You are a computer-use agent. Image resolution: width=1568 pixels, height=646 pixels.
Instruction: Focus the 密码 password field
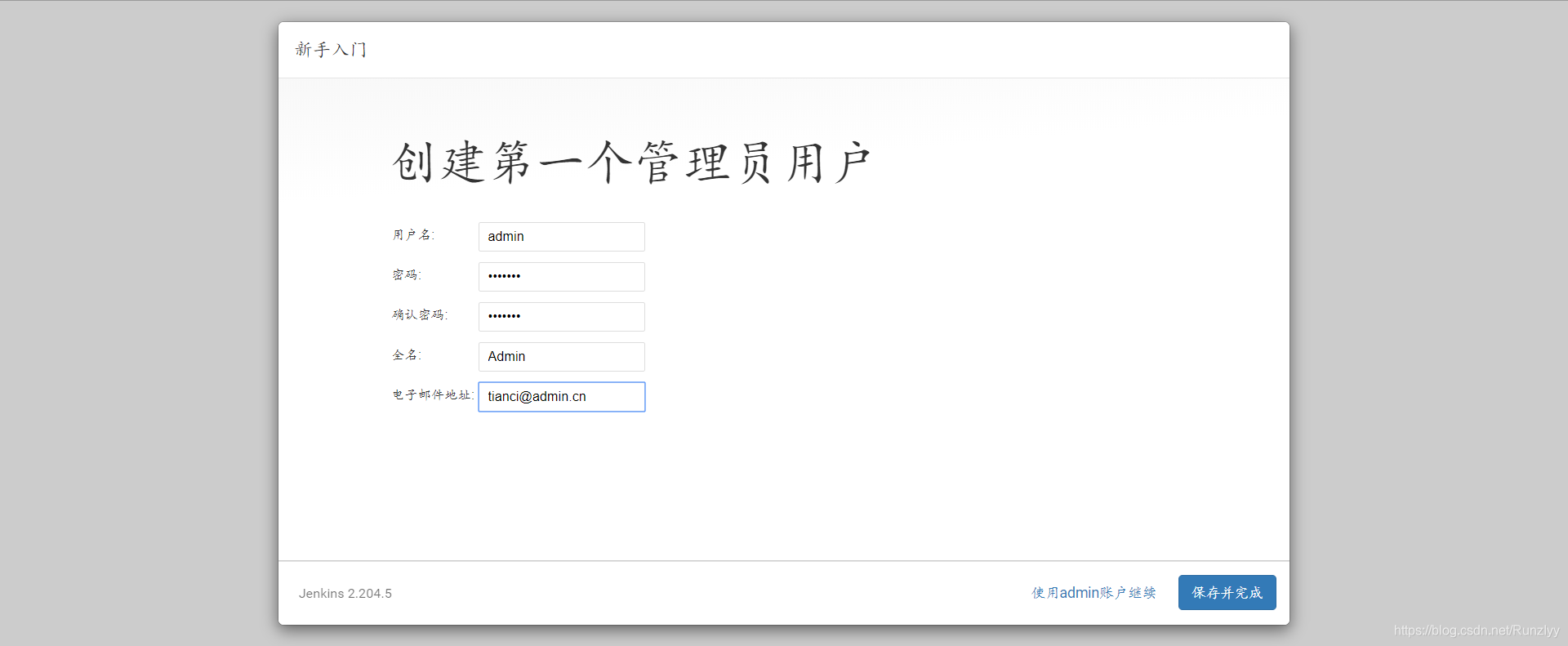click(562, 277)
